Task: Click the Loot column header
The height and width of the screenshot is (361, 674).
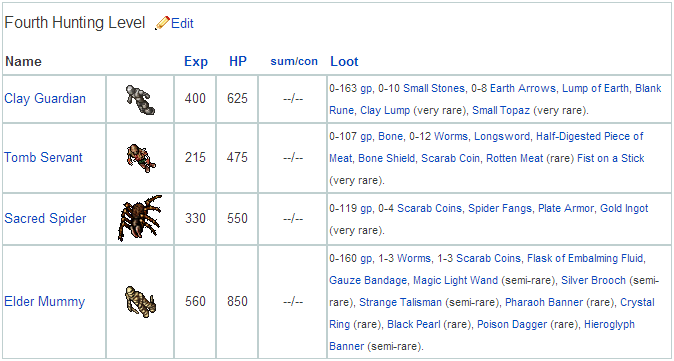Action: click(x=344, y=61)
